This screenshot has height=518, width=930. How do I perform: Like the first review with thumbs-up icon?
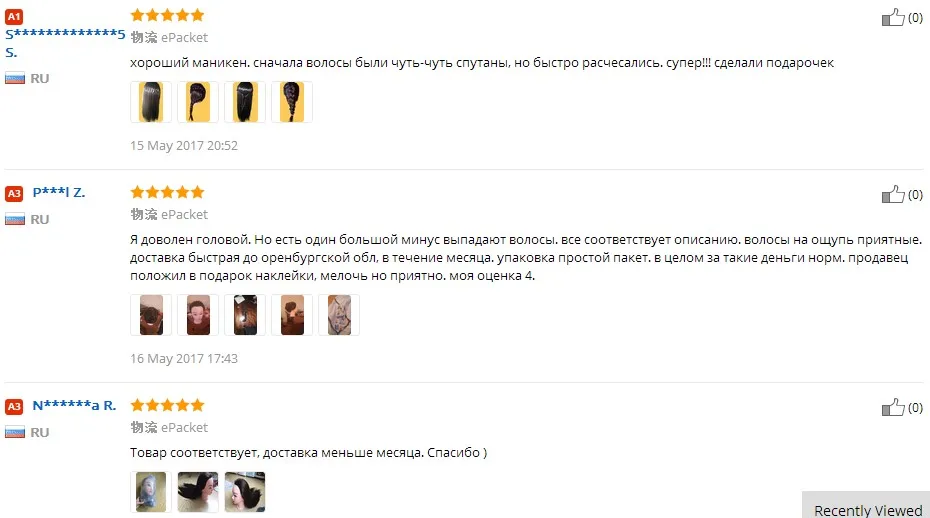click(893, 18)
